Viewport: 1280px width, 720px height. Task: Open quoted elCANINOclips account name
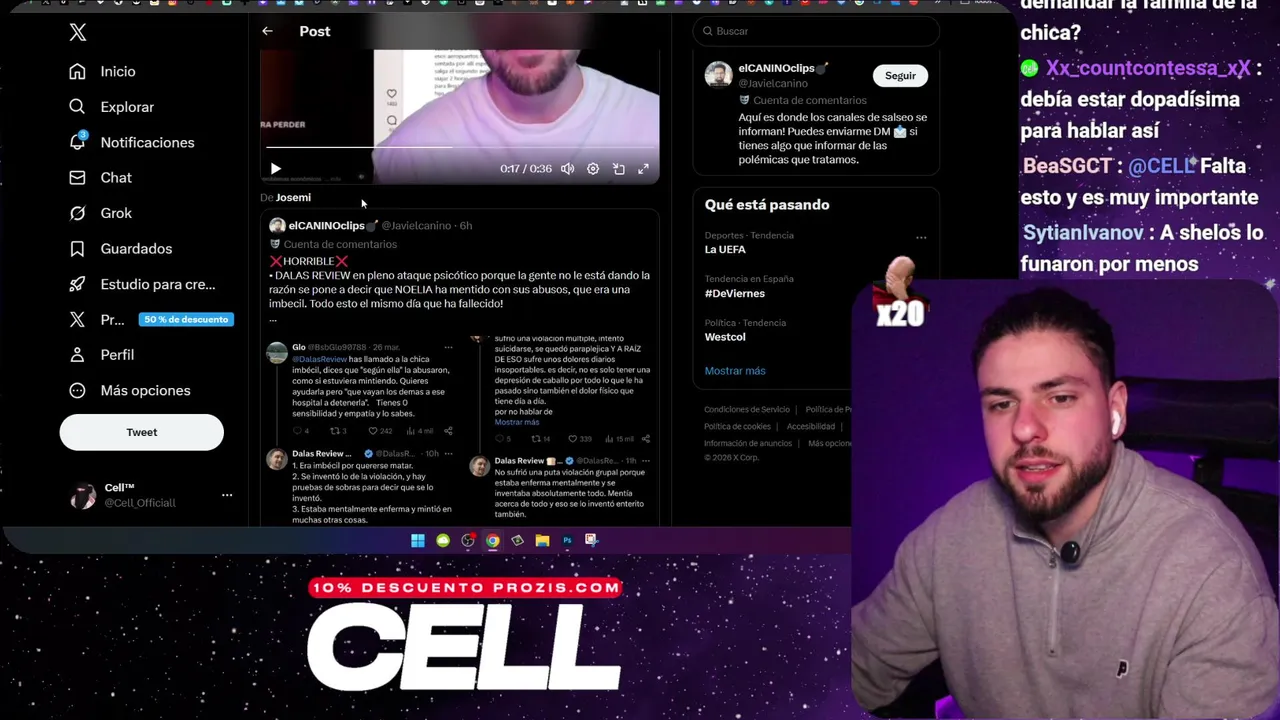pos(326,226)
